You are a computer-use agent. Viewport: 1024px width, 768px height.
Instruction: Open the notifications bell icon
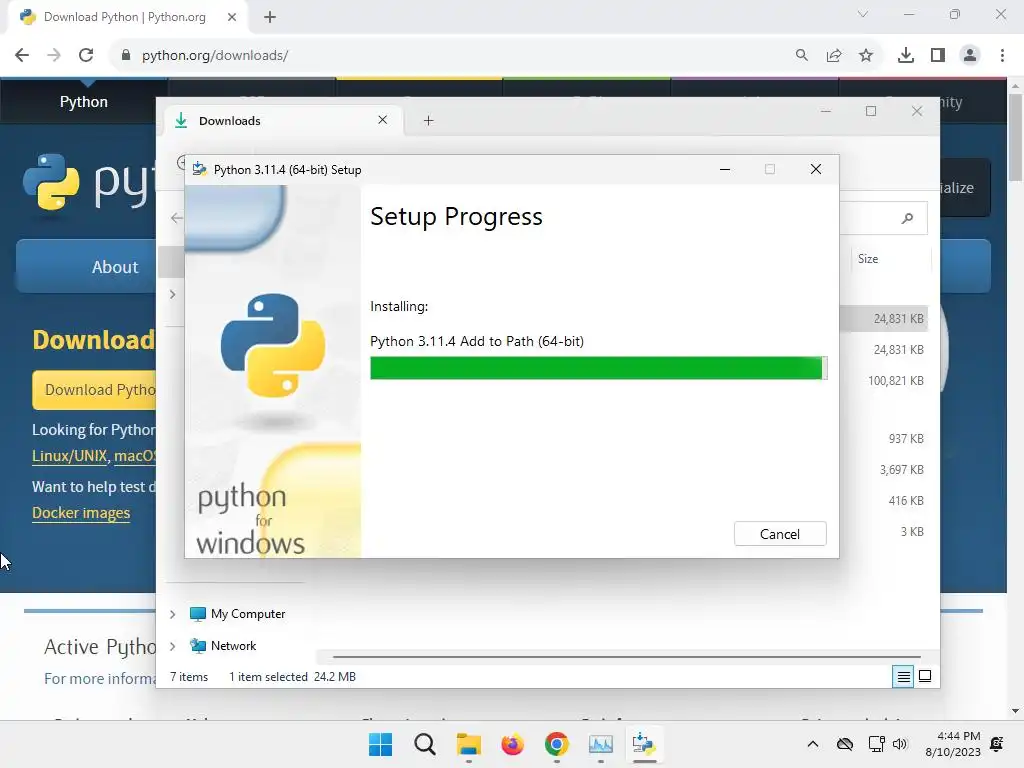click(x=997, y=744)
